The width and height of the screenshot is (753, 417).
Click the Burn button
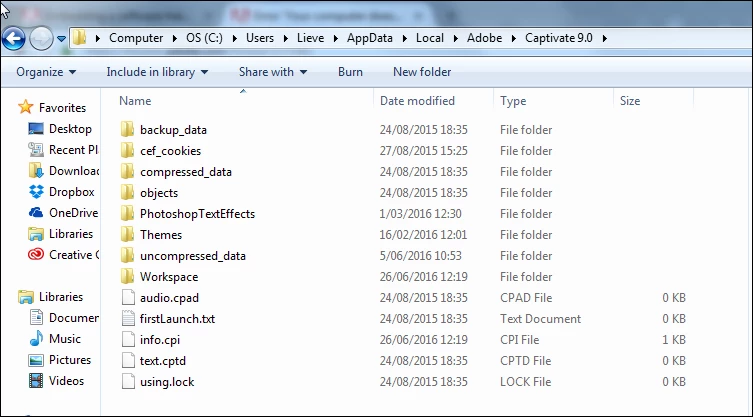coord(350,72)
